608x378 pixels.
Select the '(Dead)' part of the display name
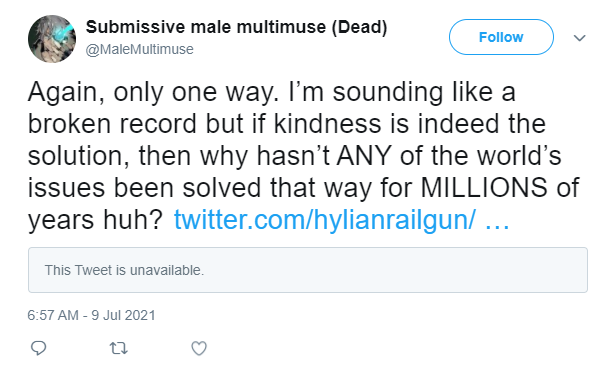tap(359, 27)
